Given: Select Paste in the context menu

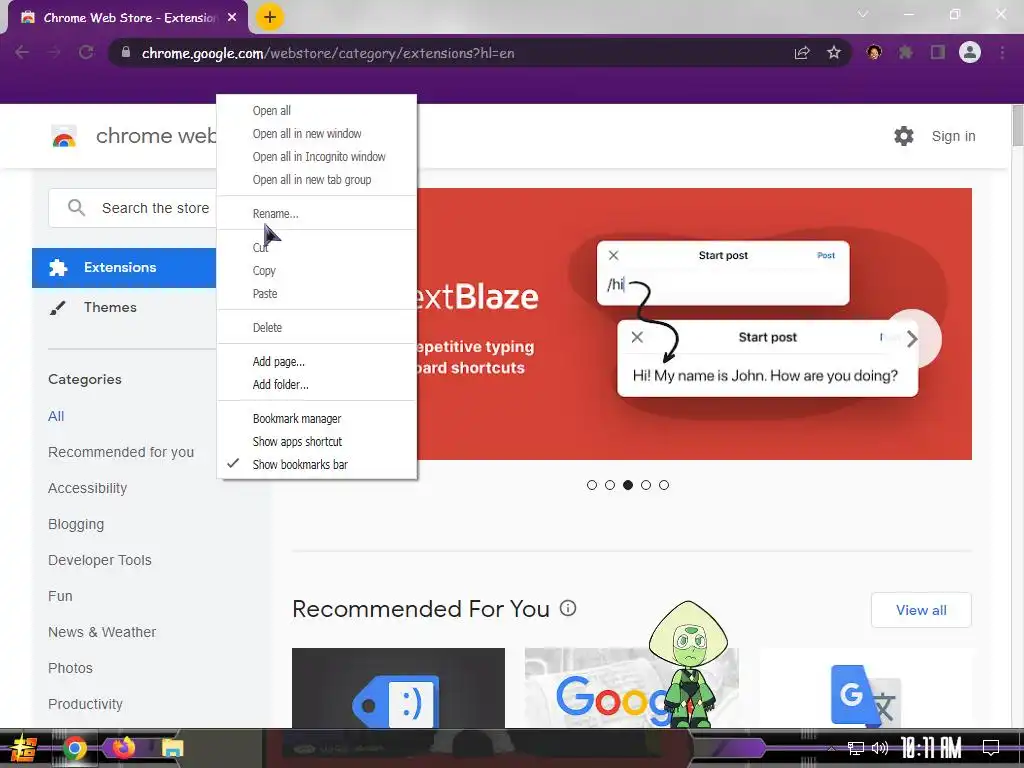Looking at the screenshot, I should pos(317,293).
